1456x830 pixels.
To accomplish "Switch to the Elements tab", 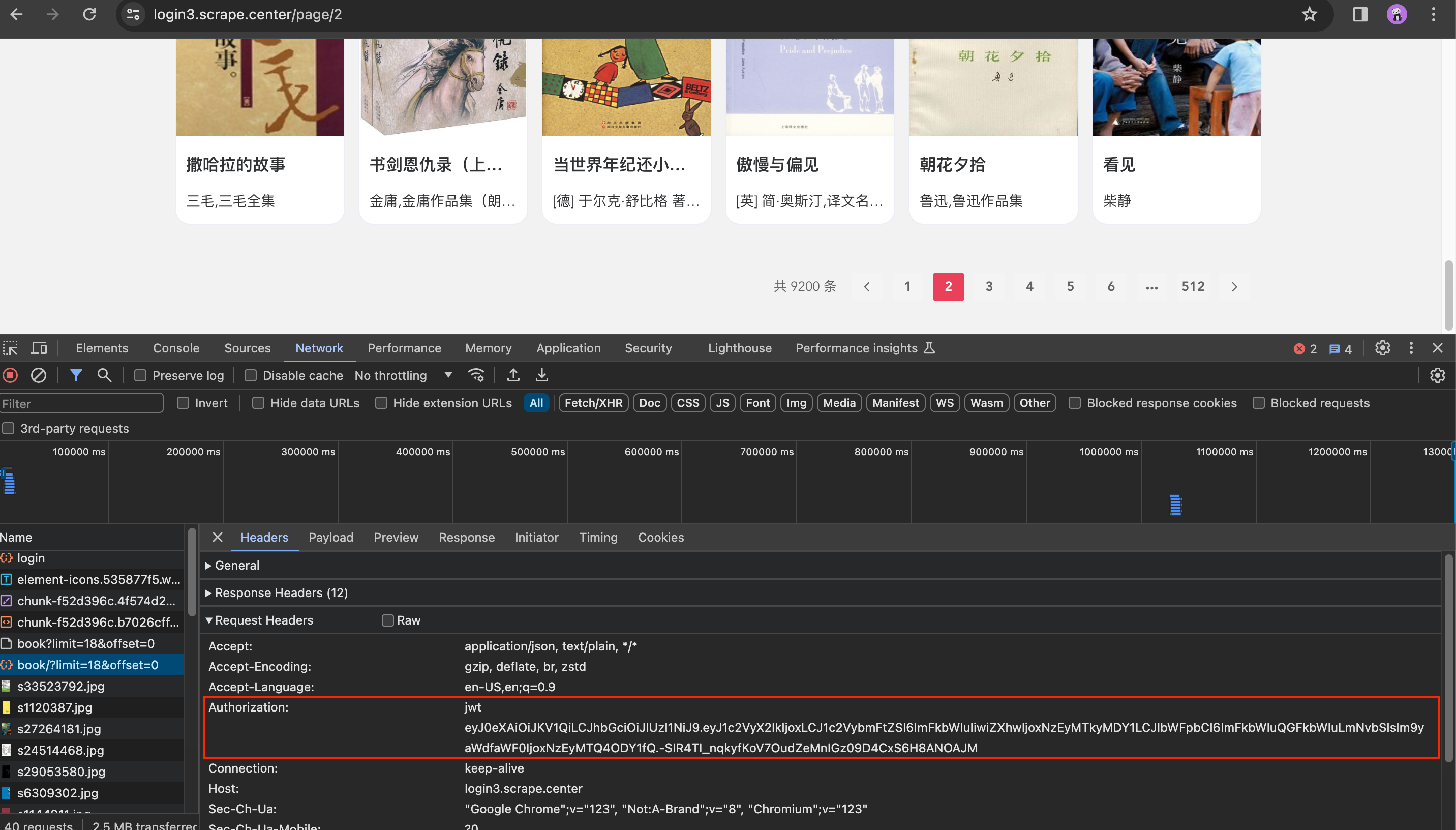I will point(102,348).
